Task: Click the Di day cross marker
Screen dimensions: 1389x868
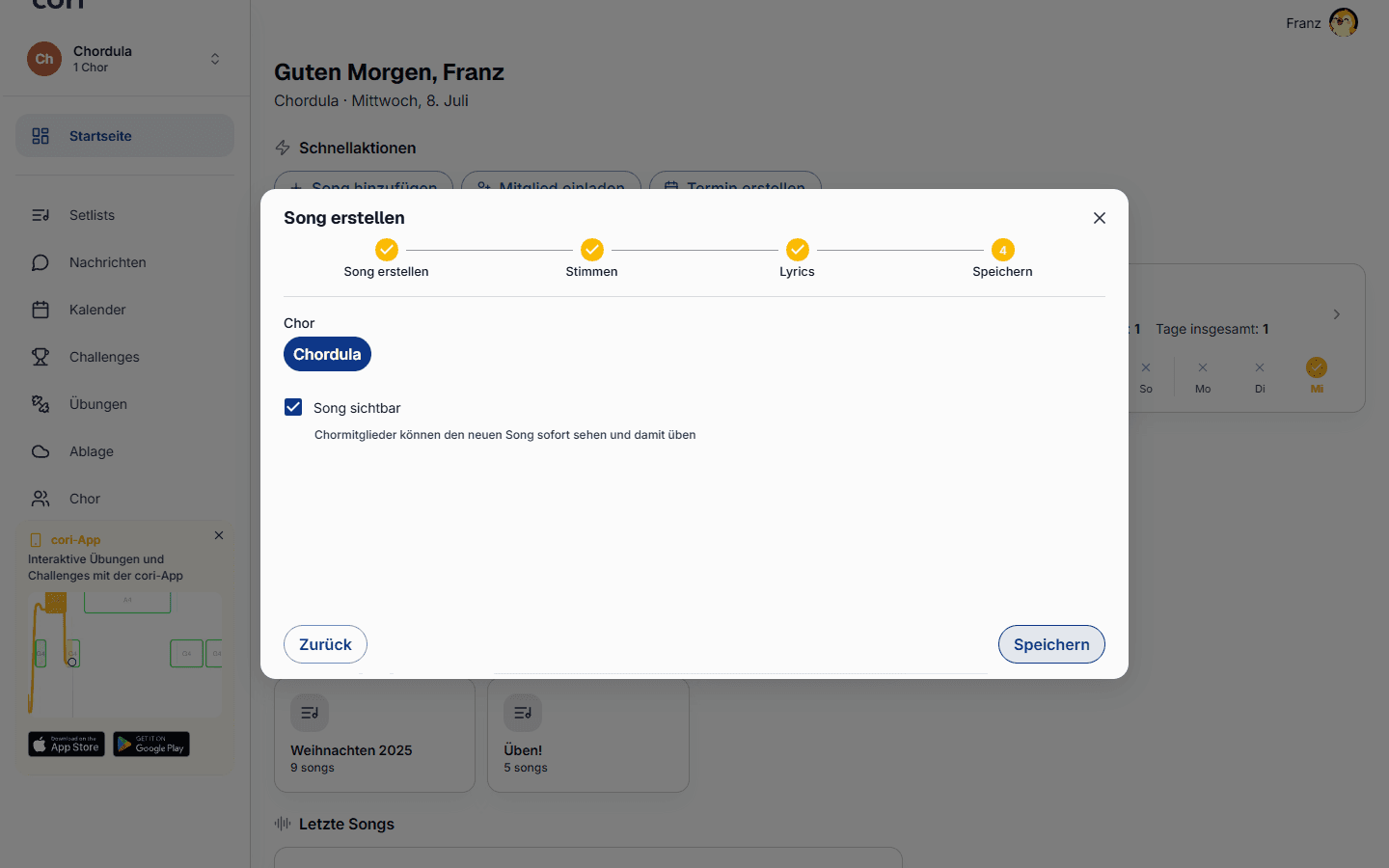Action: pyautogui.click(x=1260, y=367)
